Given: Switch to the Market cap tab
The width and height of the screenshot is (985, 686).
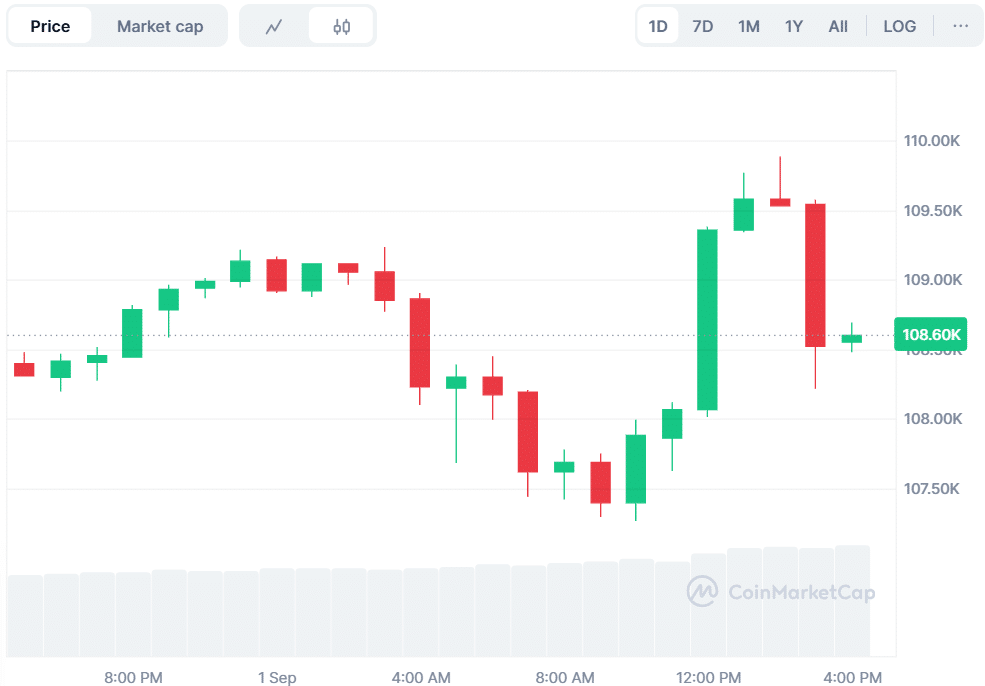Looking at the screenshot, I should pos(160,26).
